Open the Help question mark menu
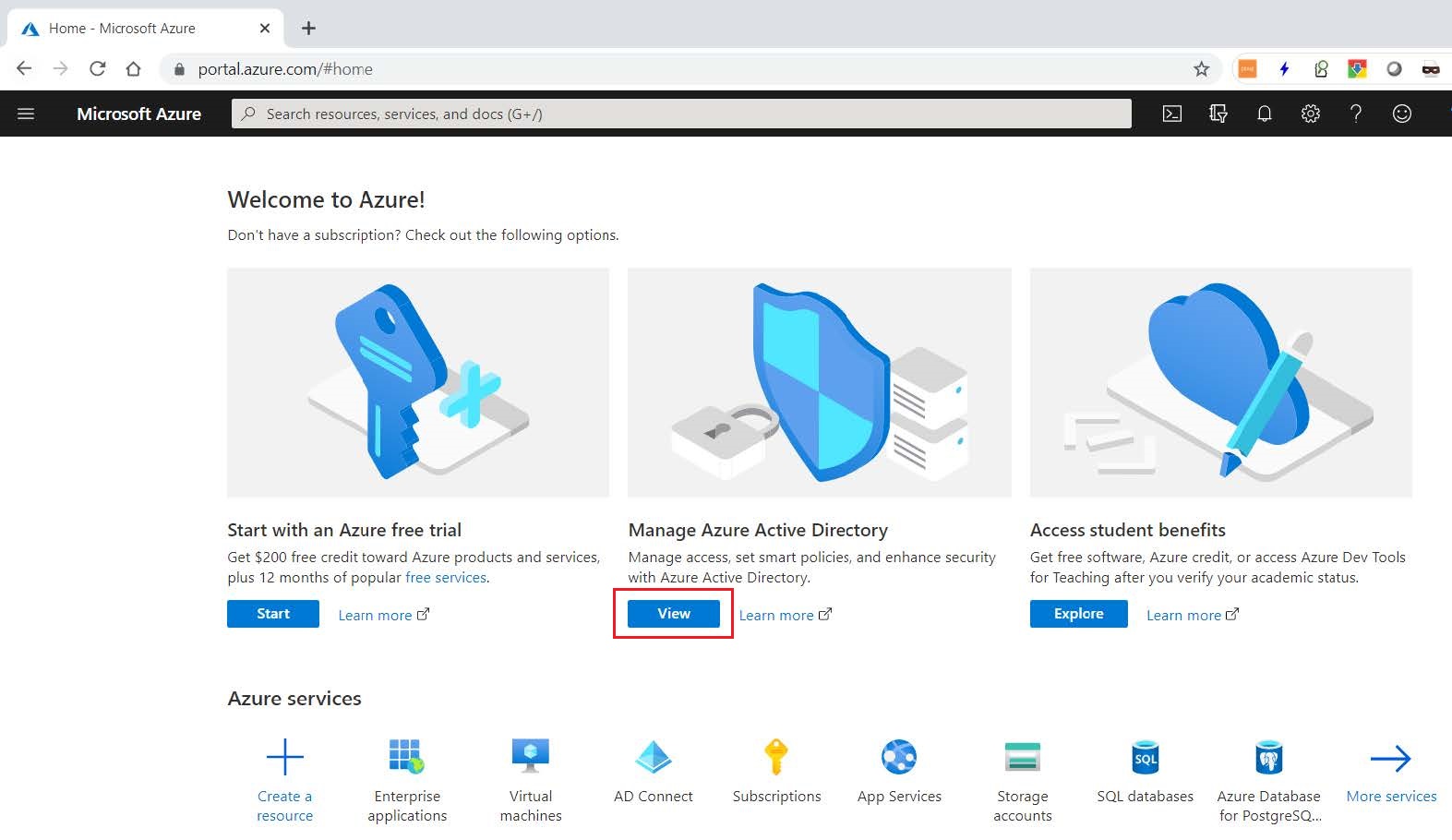Viewport: 1452px width, 840px height. pos(1356,114)
